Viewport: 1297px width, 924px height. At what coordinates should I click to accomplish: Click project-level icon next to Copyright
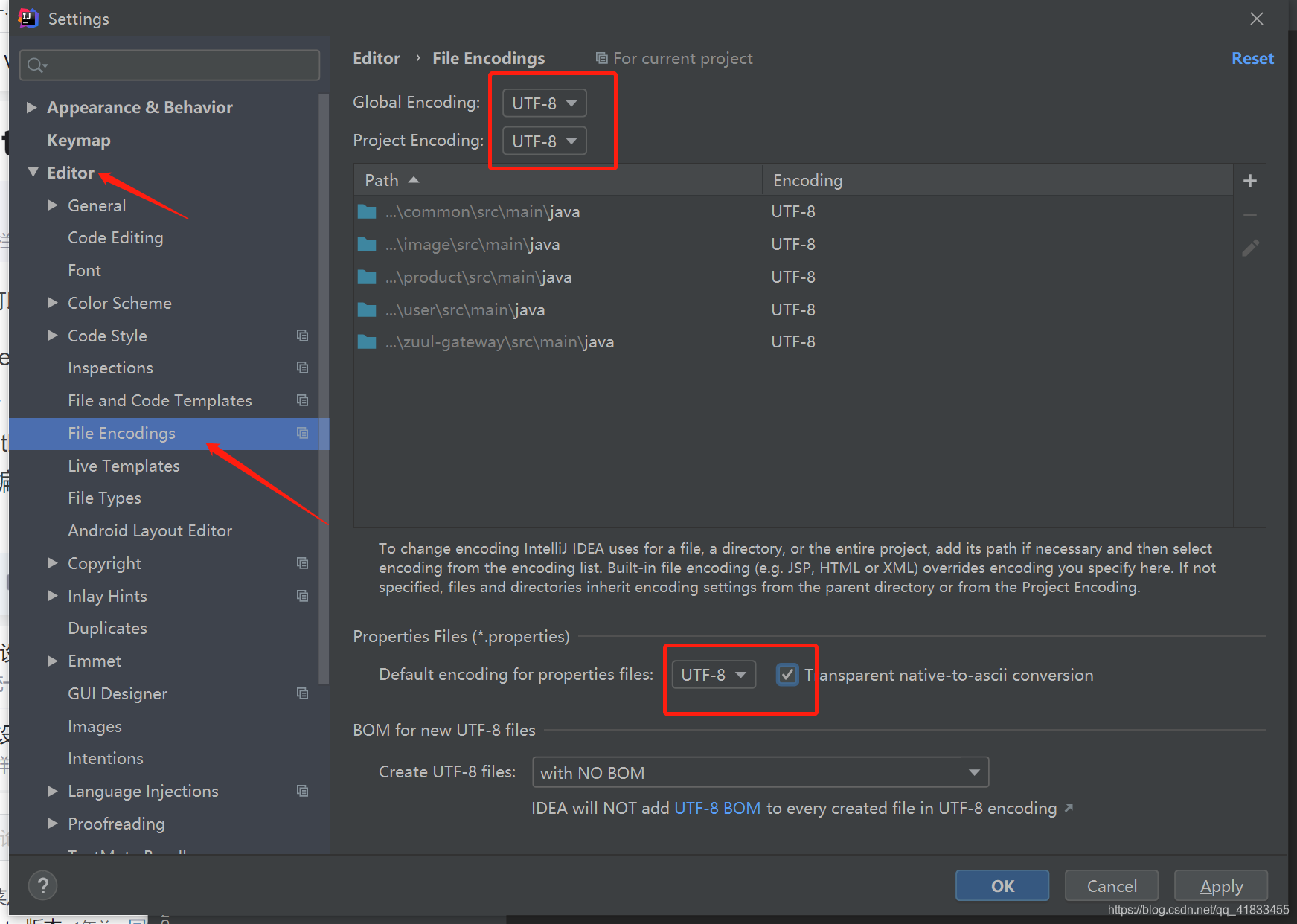[302, 563]
